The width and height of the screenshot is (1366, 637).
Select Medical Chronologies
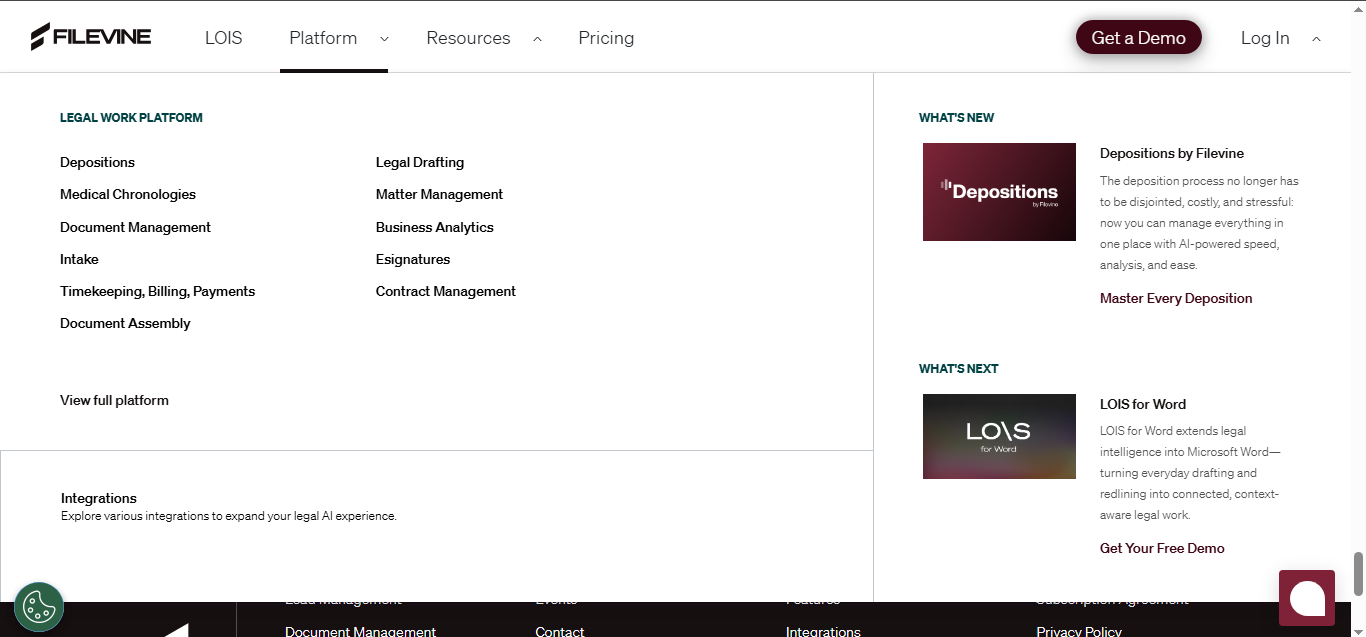(127, 194)
